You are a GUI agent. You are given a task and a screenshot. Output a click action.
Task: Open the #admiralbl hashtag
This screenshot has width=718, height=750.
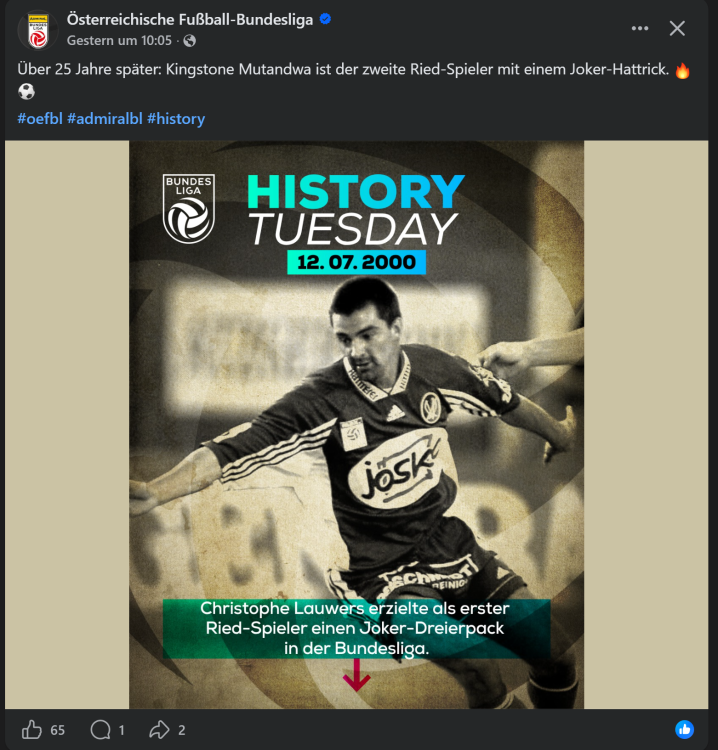pos(105,119)
